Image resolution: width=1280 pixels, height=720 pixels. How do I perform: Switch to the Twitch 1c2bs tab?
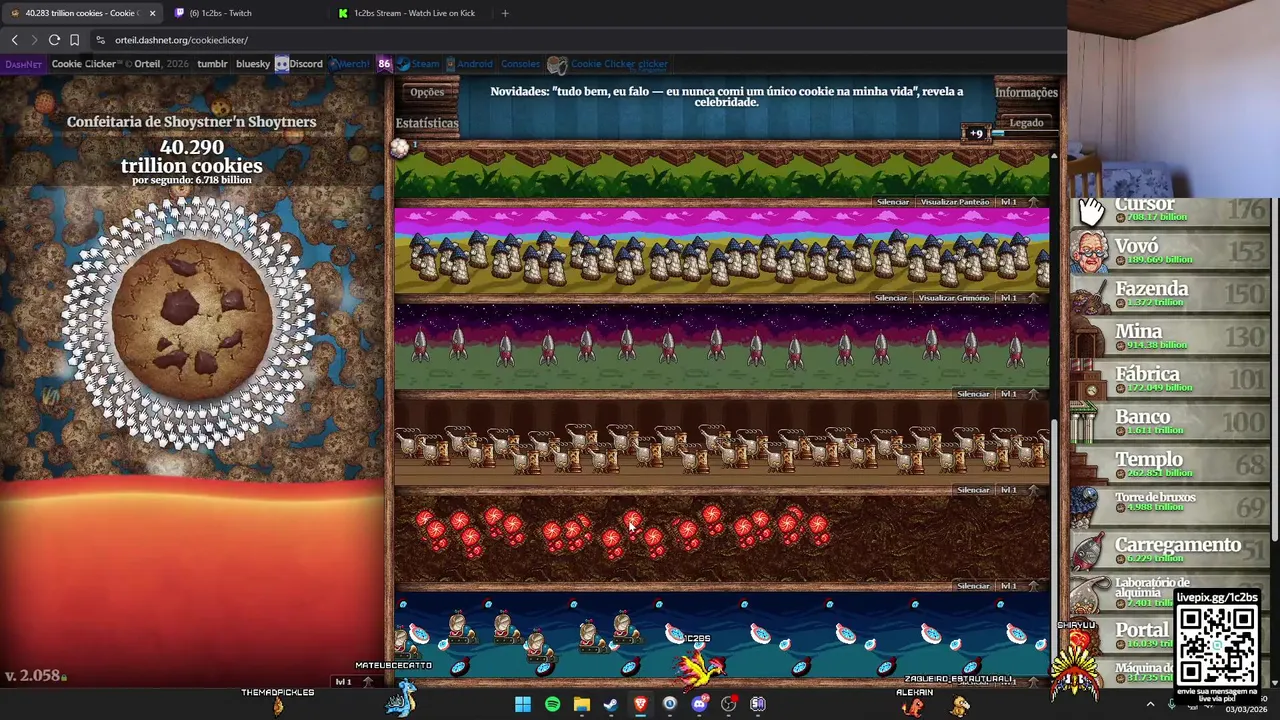point(247,13)
